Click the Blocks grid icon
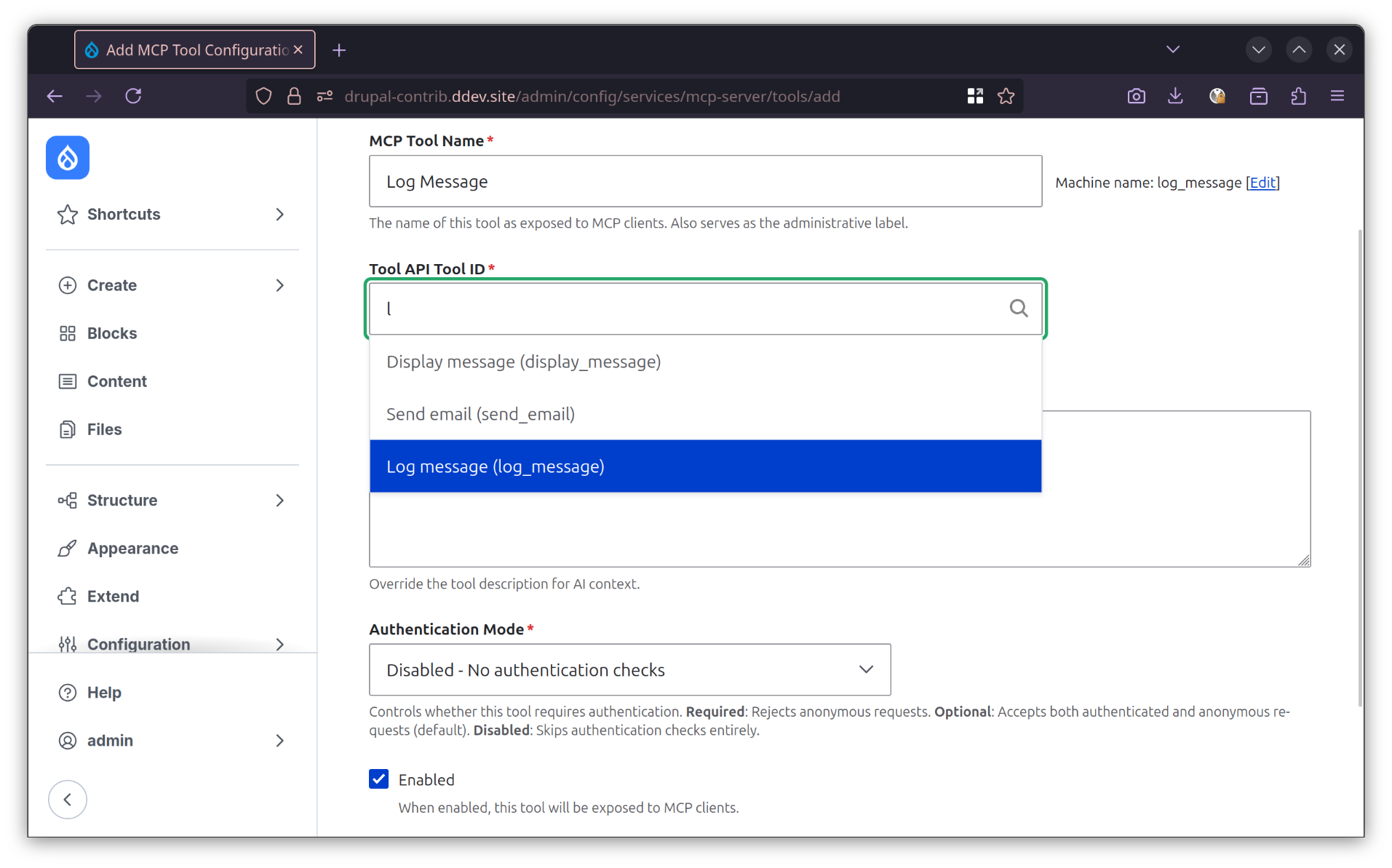This screenshot has height=868, width=1392. pos(68,333)
